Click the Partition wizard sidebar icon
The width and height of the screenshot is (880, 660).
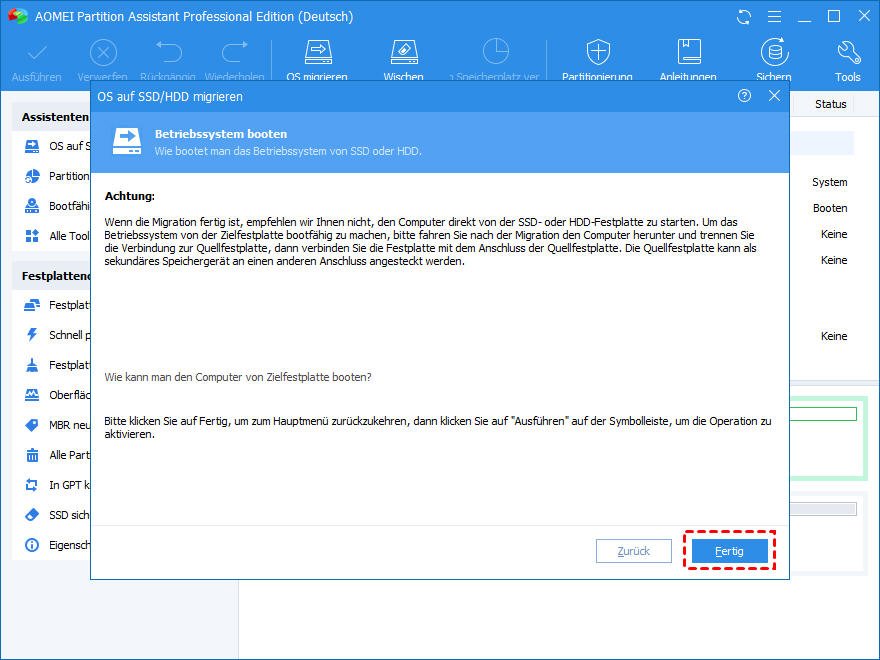(32, 176)
